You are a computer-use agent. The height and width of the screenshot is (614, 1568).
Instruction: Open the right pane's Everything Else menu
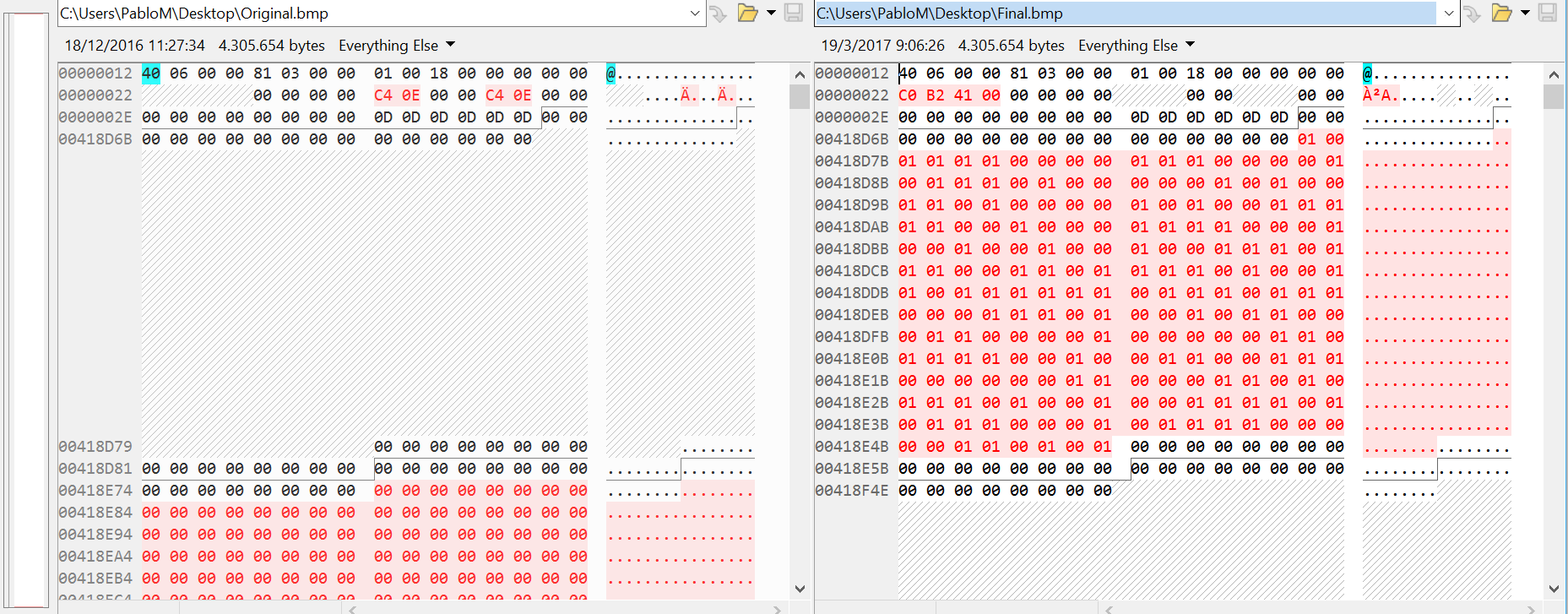[1136, 46]
